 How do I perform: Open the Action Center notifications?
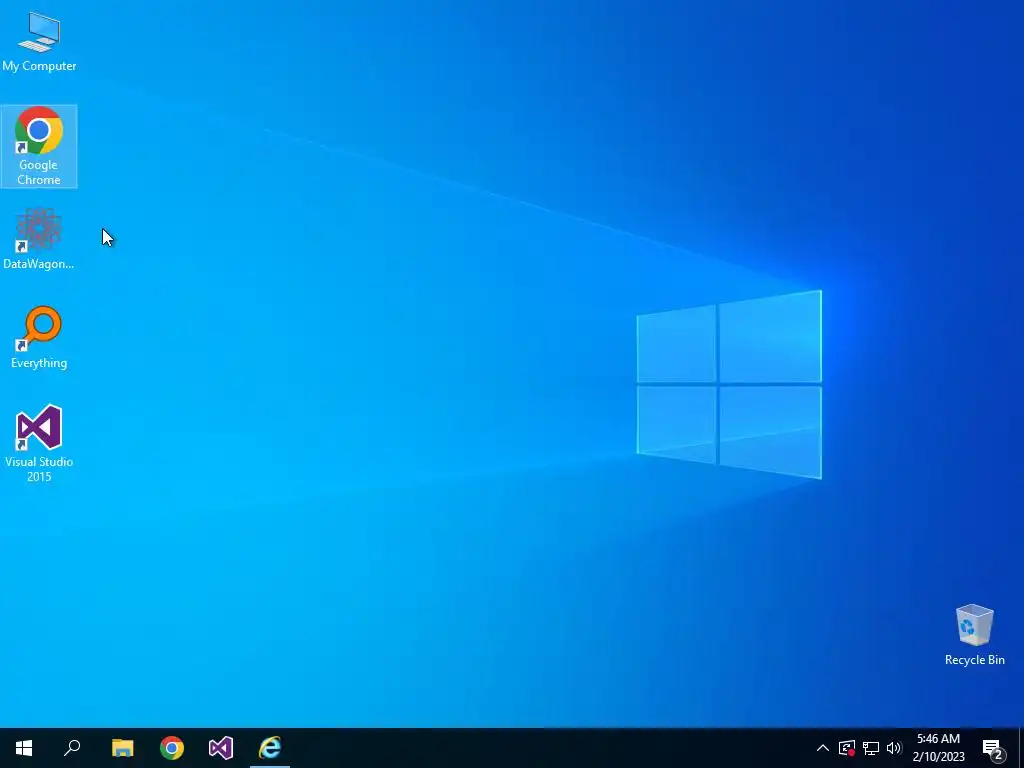(x=993, y=748)
